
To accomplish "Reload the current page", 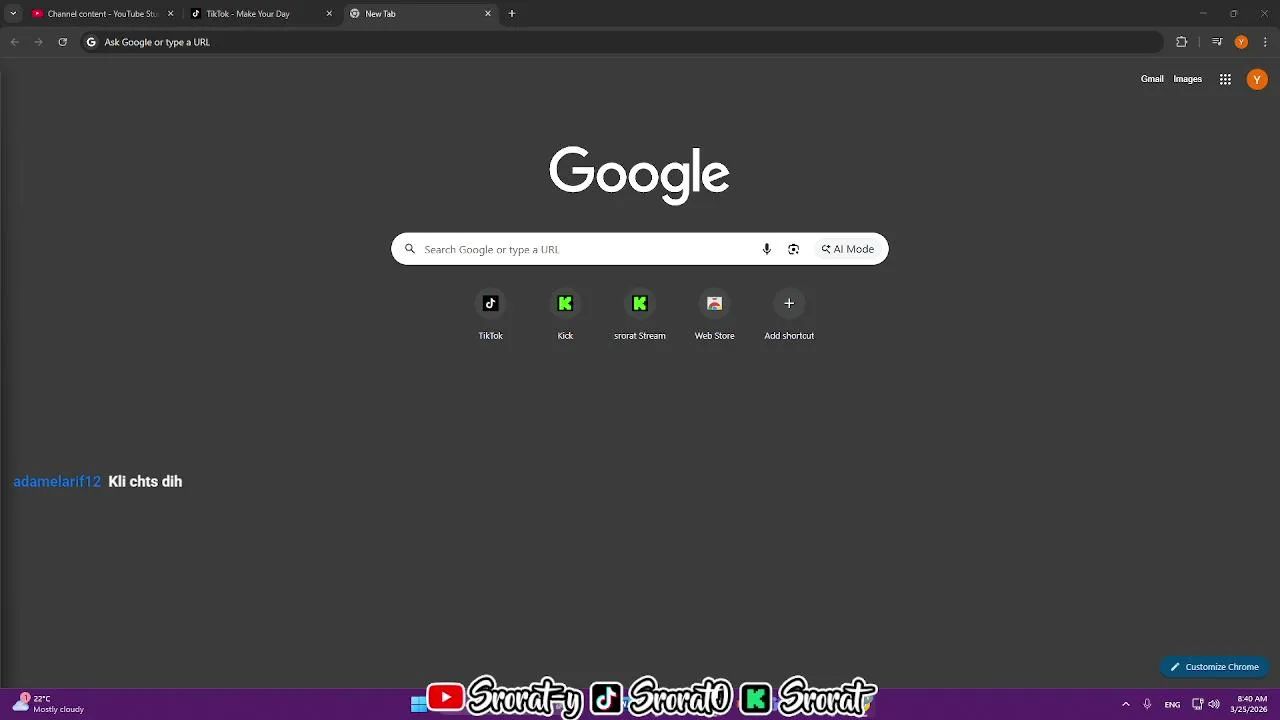I will click(x=62, y=42).
